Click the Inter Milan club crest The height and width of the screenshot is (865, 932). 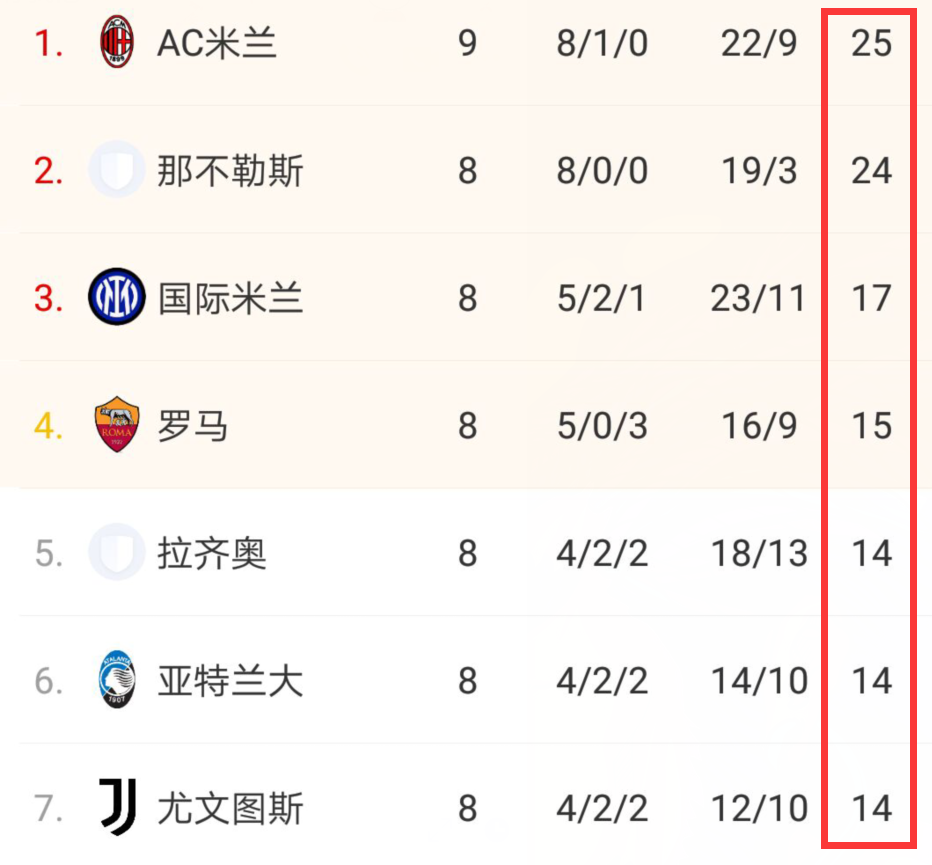[x=117, y=297]
